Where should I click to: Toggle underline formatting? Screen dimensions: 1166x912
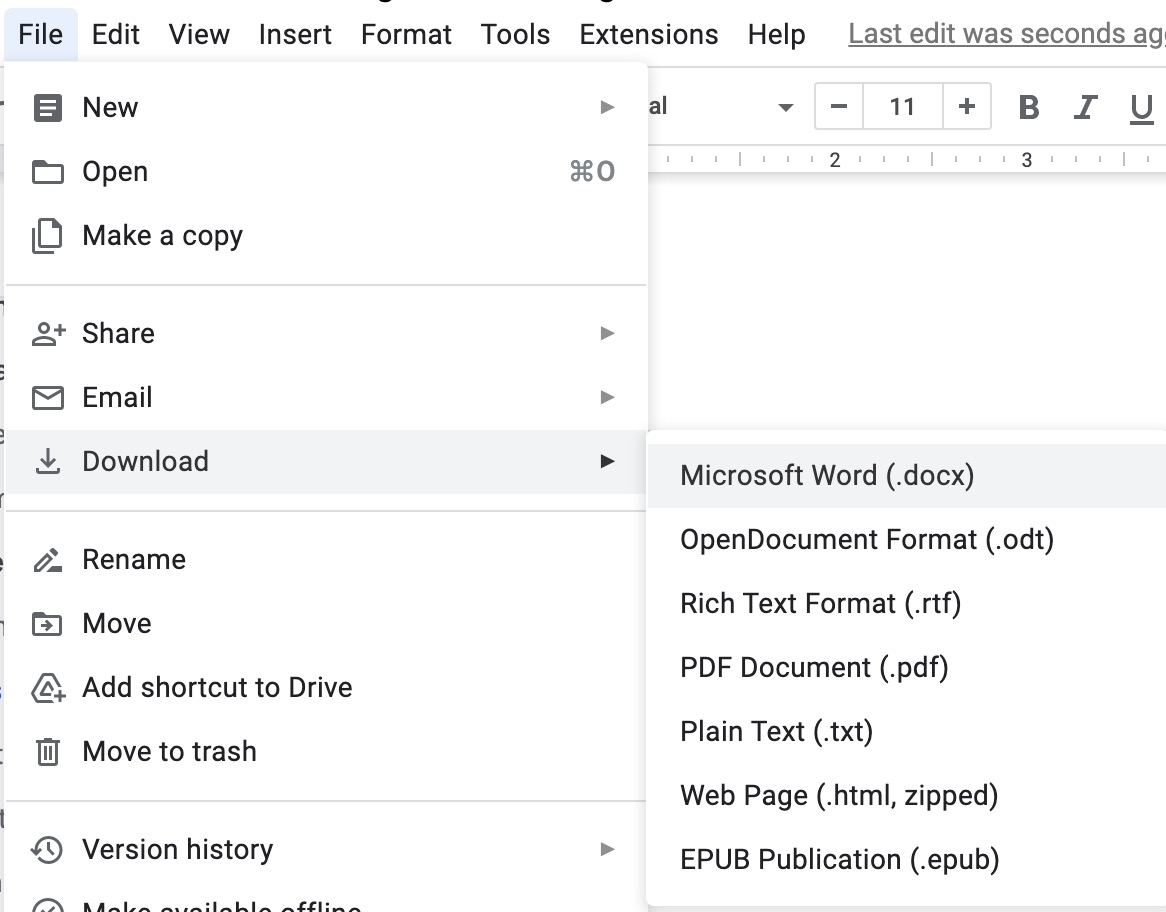point(1142,106)
